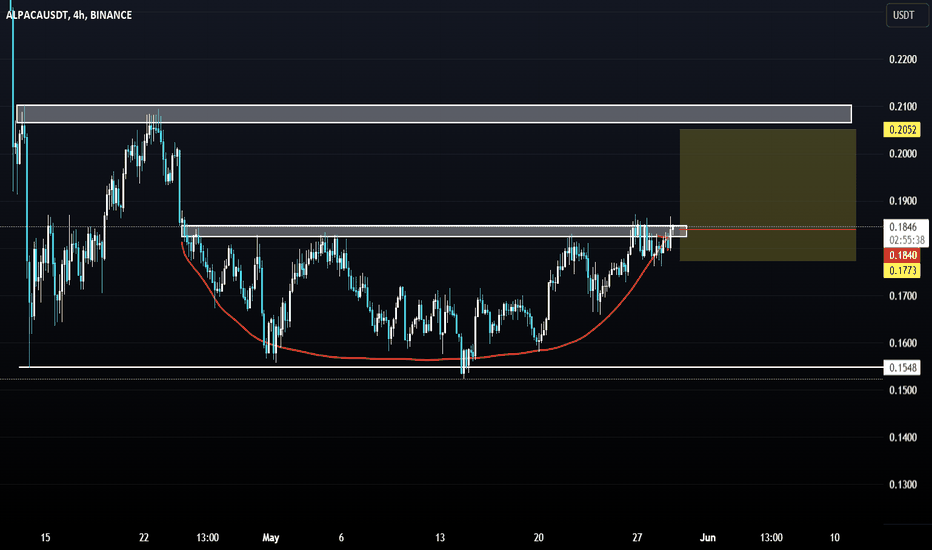Image resolution: width=932 pixels, height=550 pixels.
Task: Click the 13 date on time axis
Action: [x=440, y=538]
